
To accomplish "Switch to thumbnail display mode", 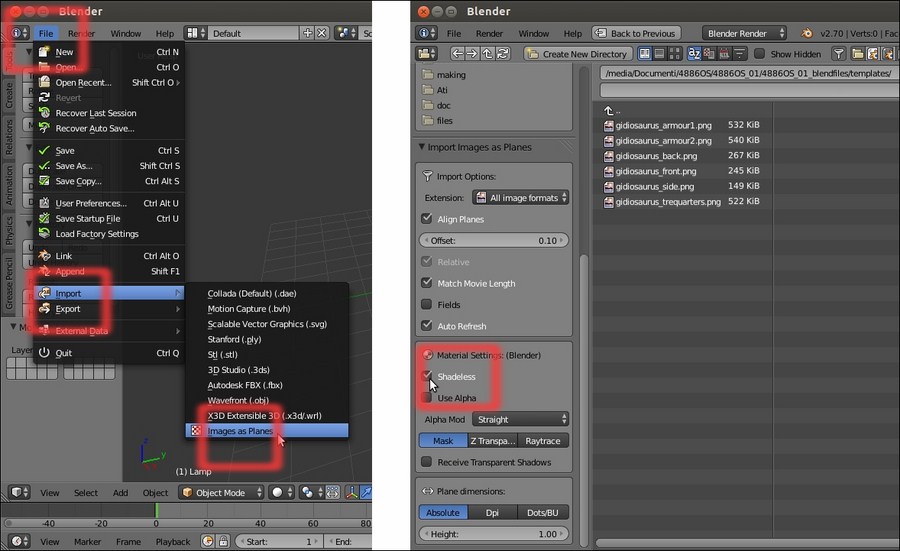I will point(674,53).
